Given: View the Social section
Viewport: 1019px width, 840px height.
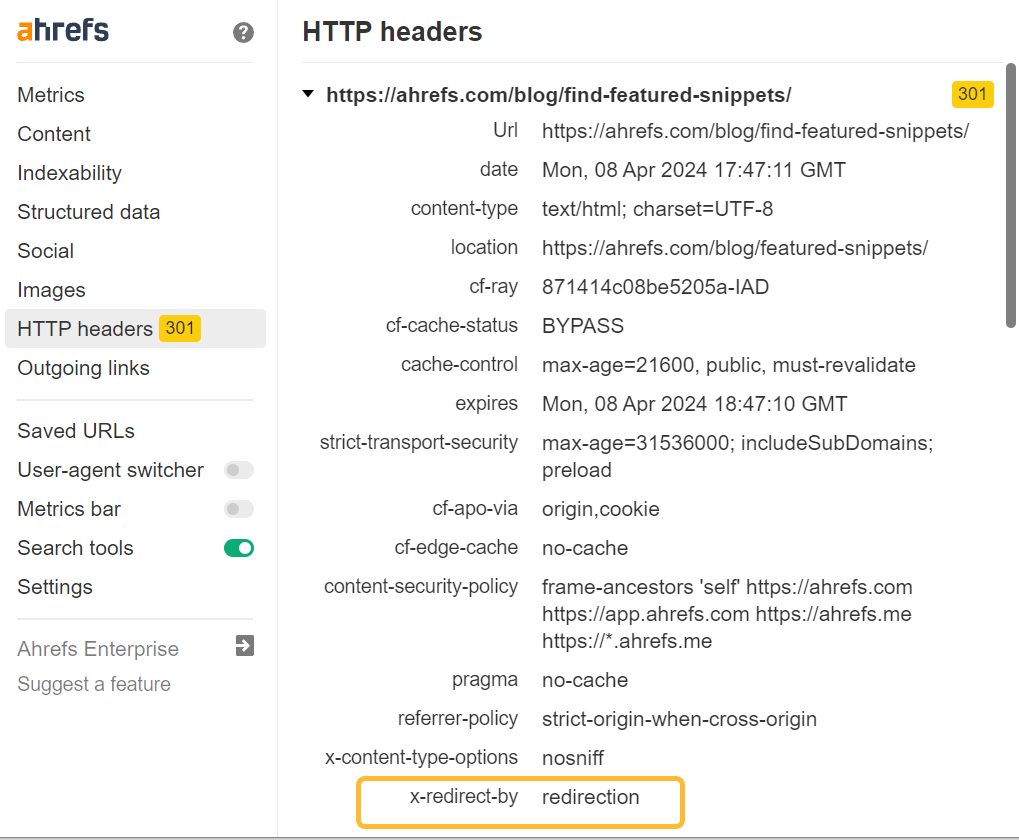Looking at the screenshot, I should coord(42,251).
